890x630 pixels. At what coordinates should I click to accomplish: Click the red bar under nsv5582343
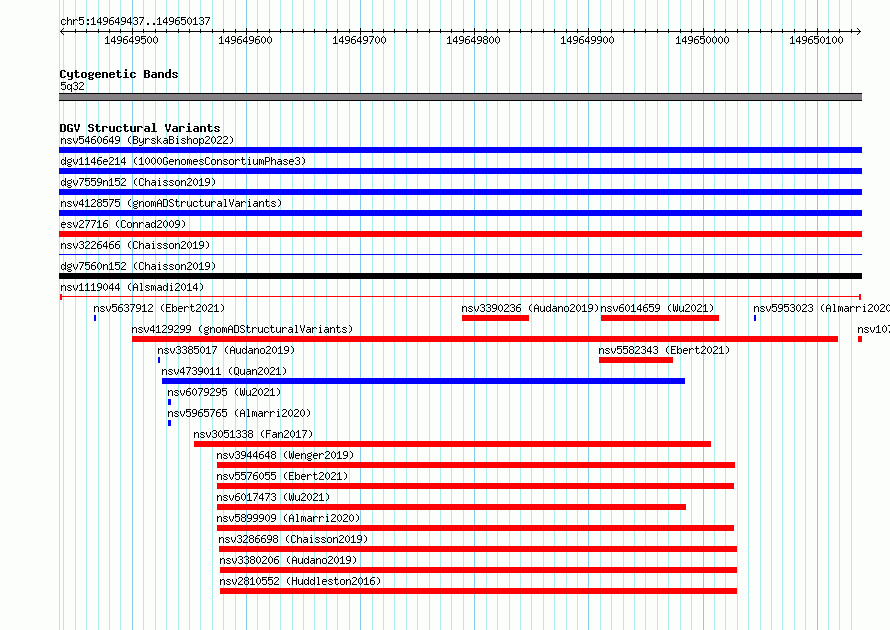(636, 360)
